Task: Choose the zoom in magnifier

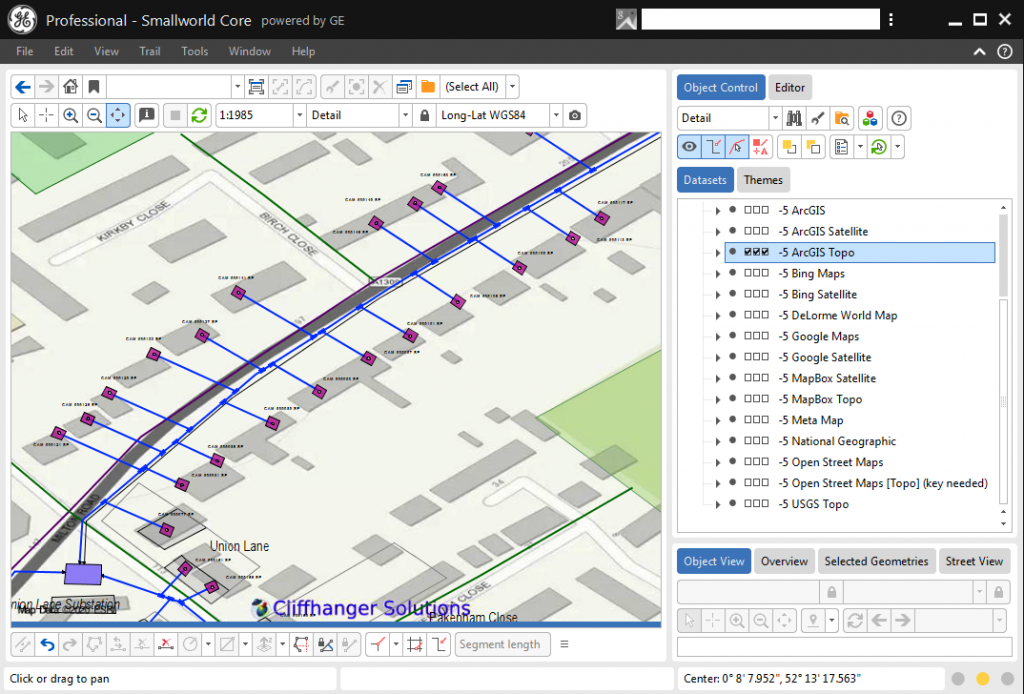Action: click(71, 116)
